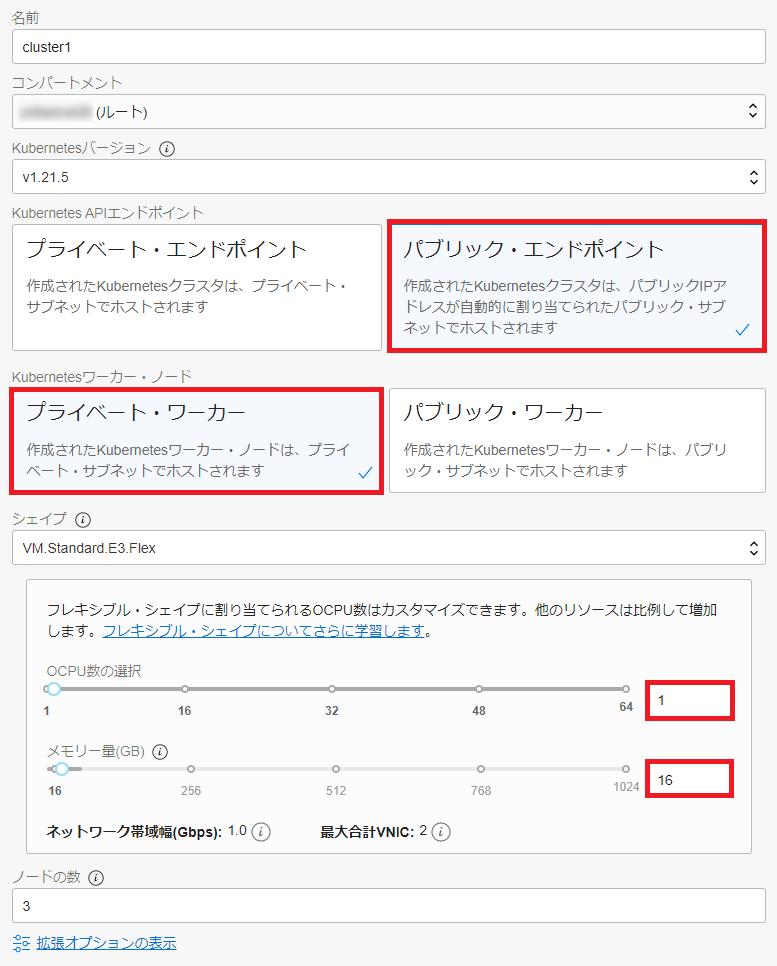Open the コンパートメント dropdown
The height and width of the screenshot is (966, 777).
point(388,112)
